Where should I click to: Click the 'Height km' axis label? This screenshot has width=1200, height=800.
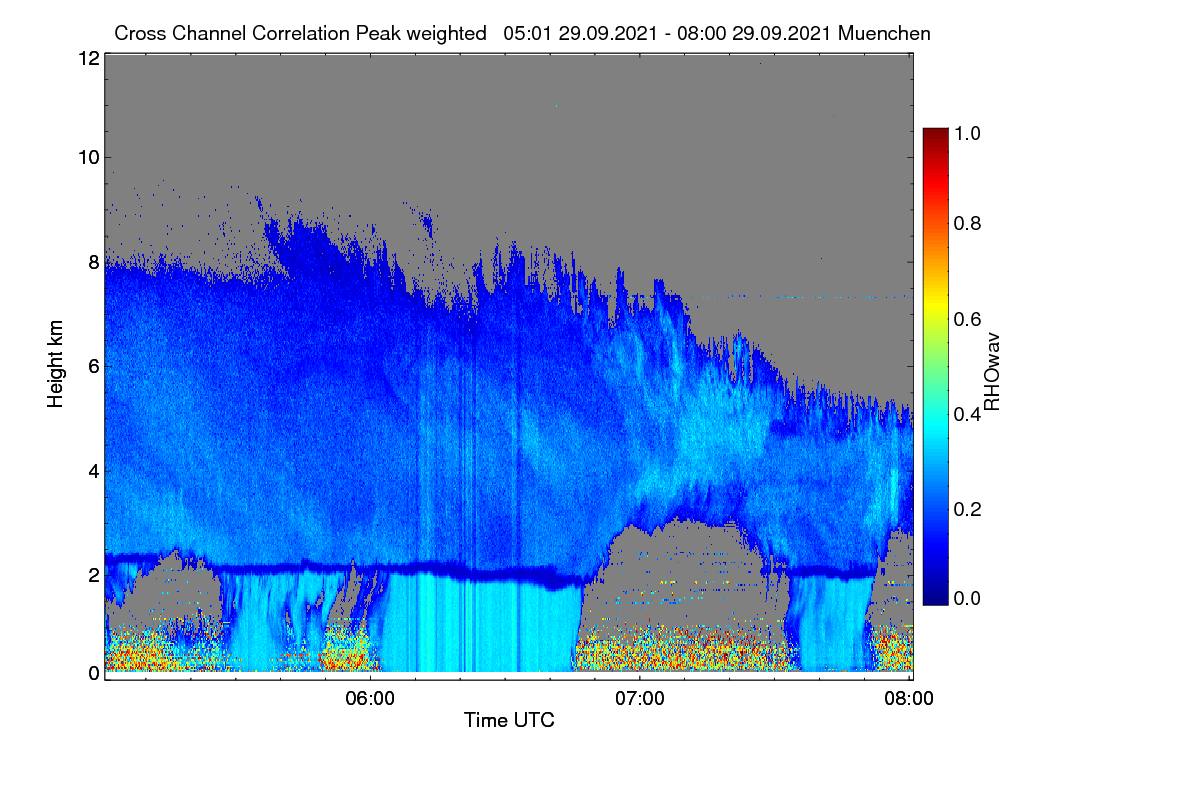(55, 363)
